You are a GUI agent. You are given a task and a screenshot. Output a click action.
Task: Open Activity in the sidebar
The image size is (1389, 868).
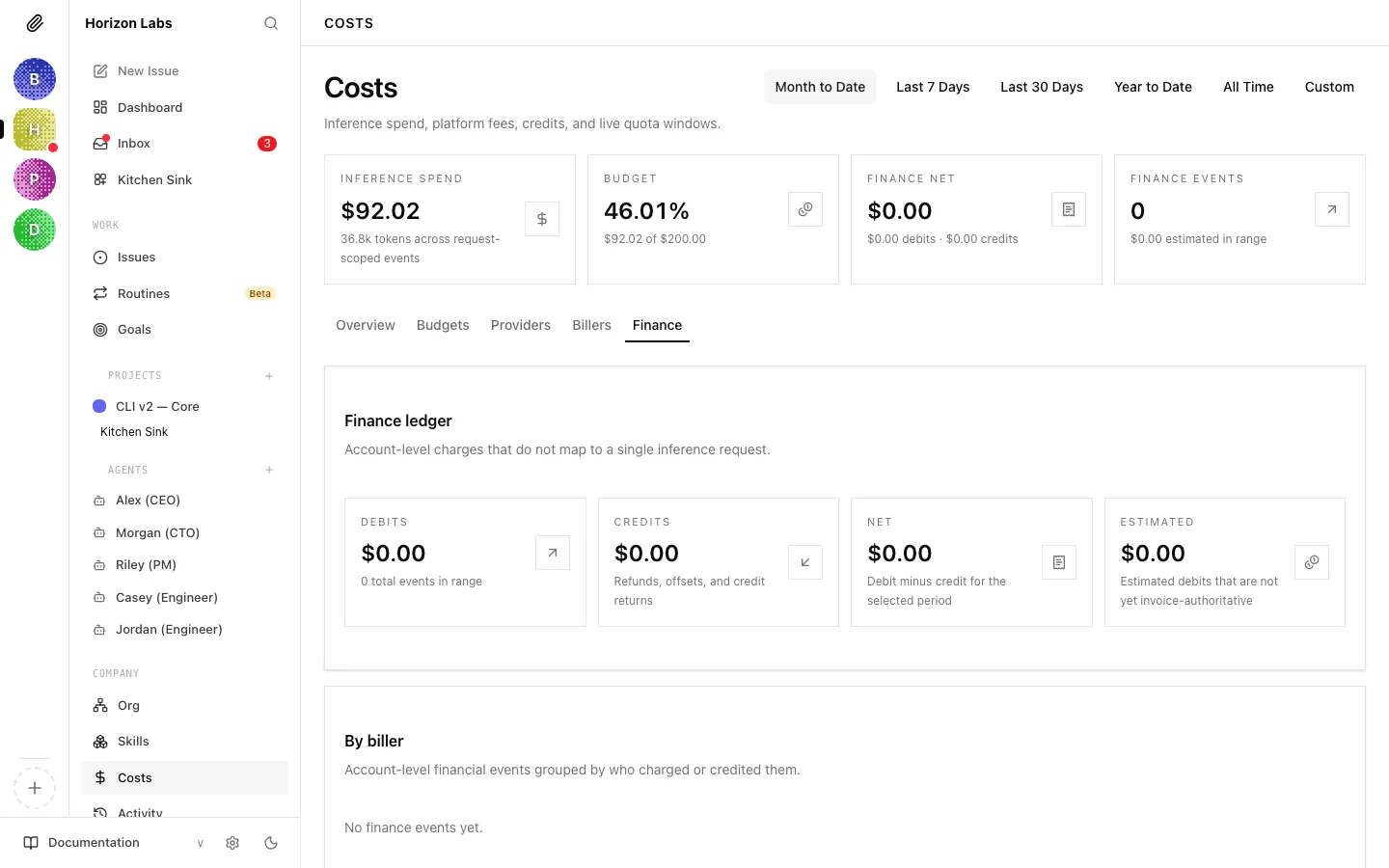184,810
